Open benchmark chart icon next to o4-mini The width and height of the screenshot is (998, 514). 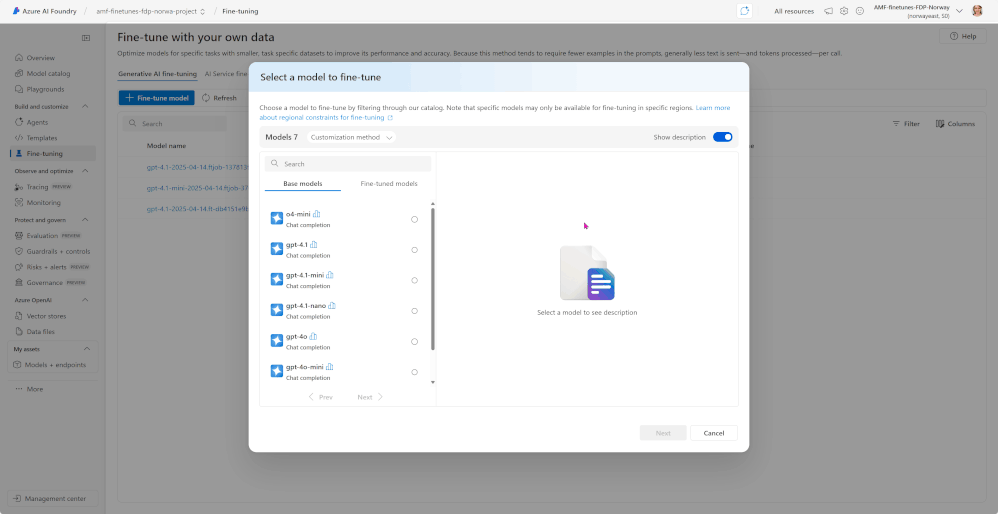(x=316, y=214)
